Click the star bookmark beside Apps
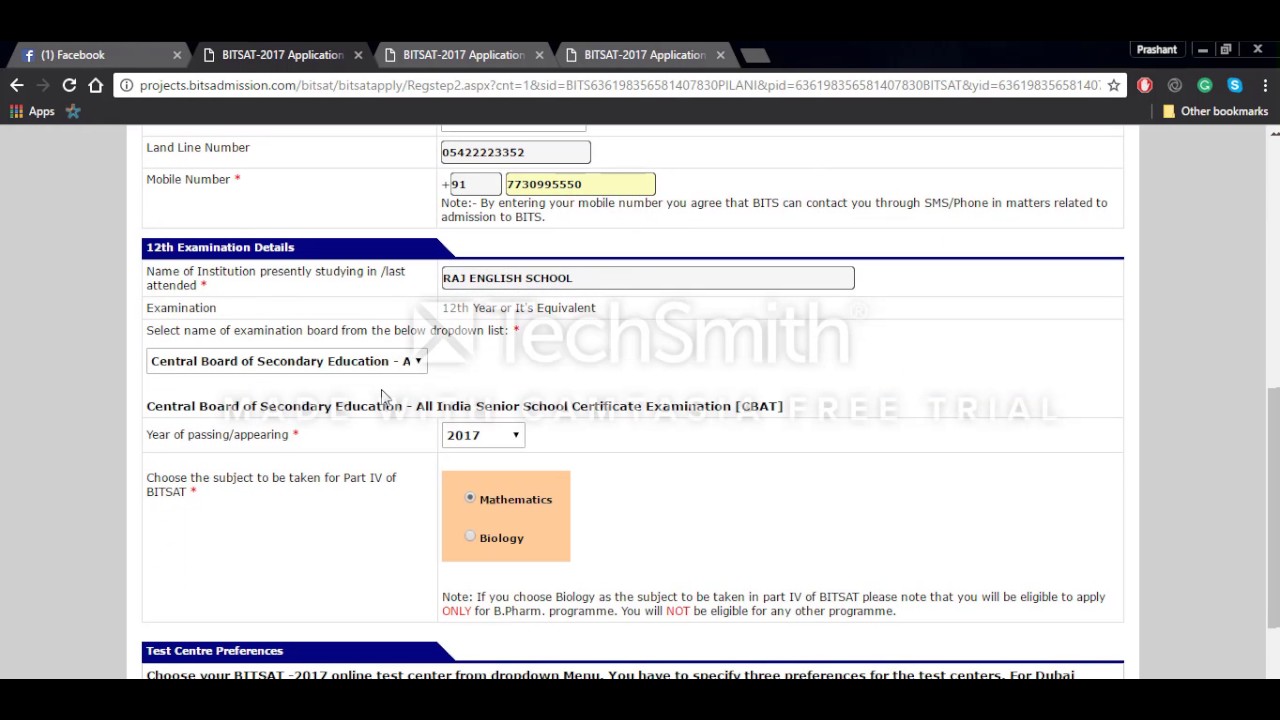Screen dimensions: 1280x720 (x=73, y=111)
